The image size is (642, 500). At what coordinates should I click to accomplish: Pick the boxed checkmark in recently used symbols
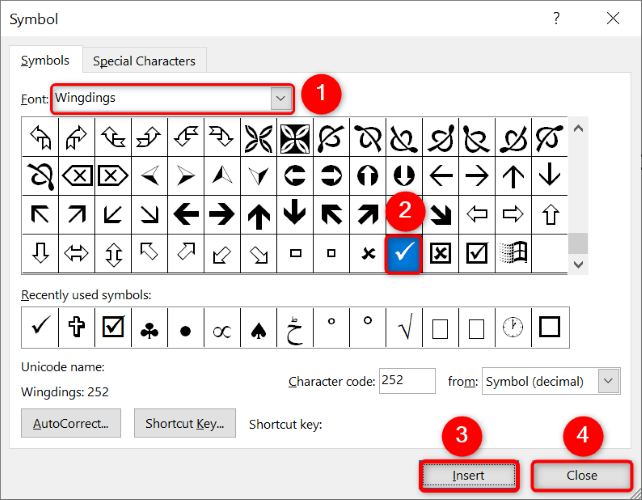113,328
